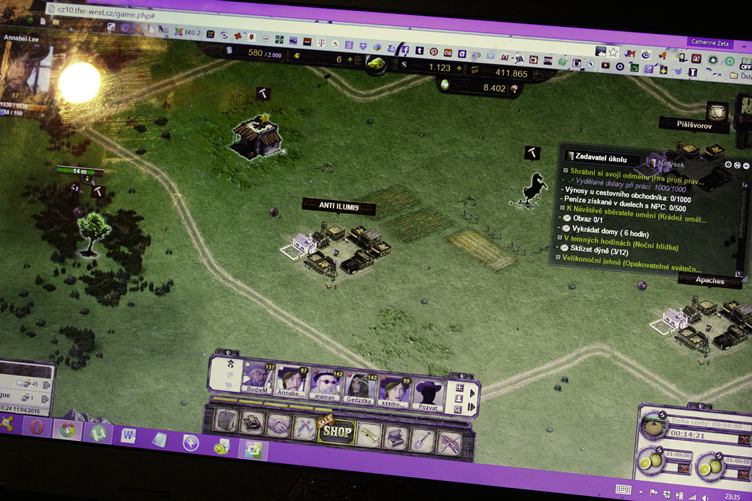Viewport: 752px width, 501px height.
Task: Click the star bookmark icon in address bar
Action: coord(613,51)
